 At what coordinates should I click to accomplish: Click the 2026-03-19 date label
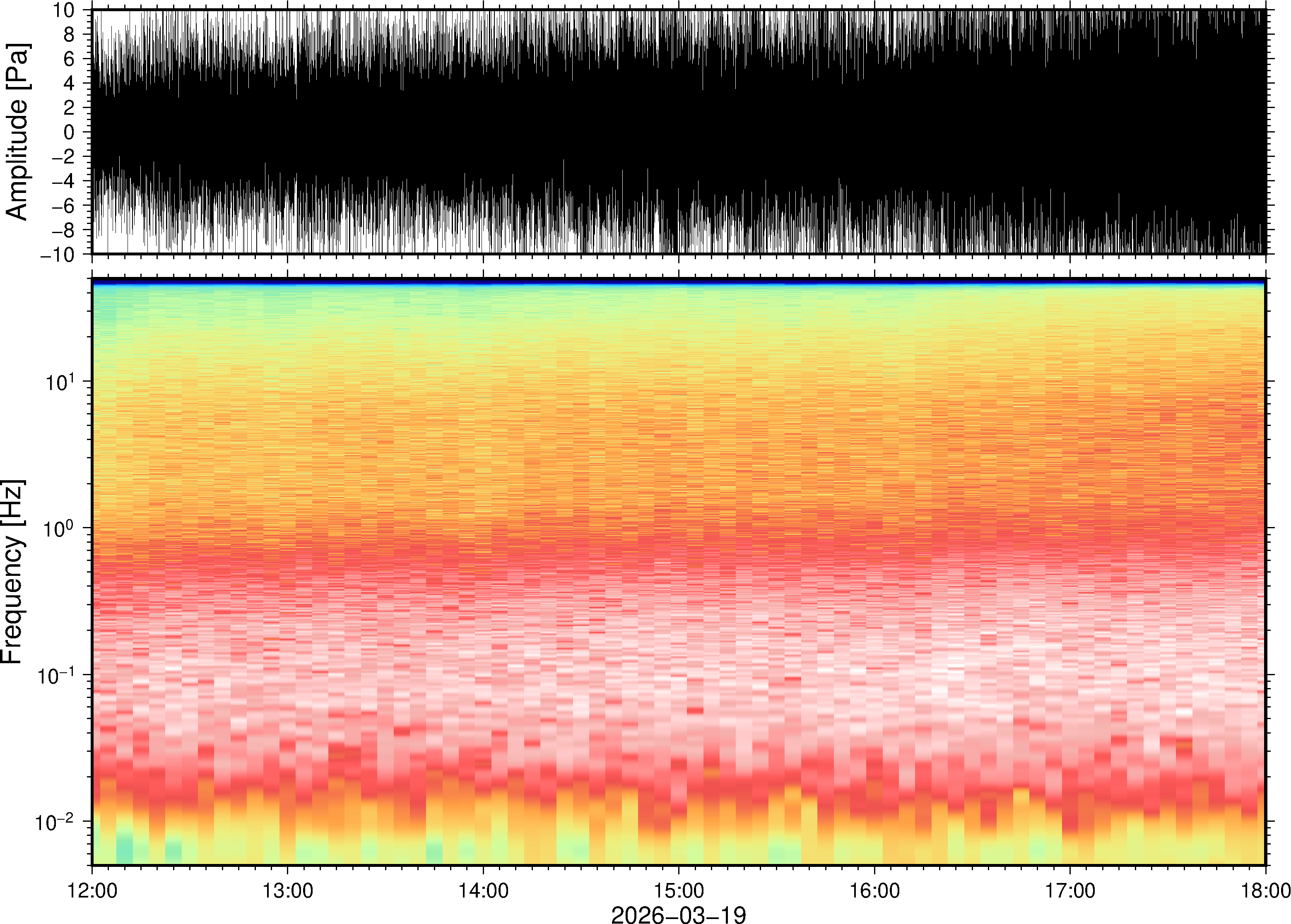coord(678,914)
